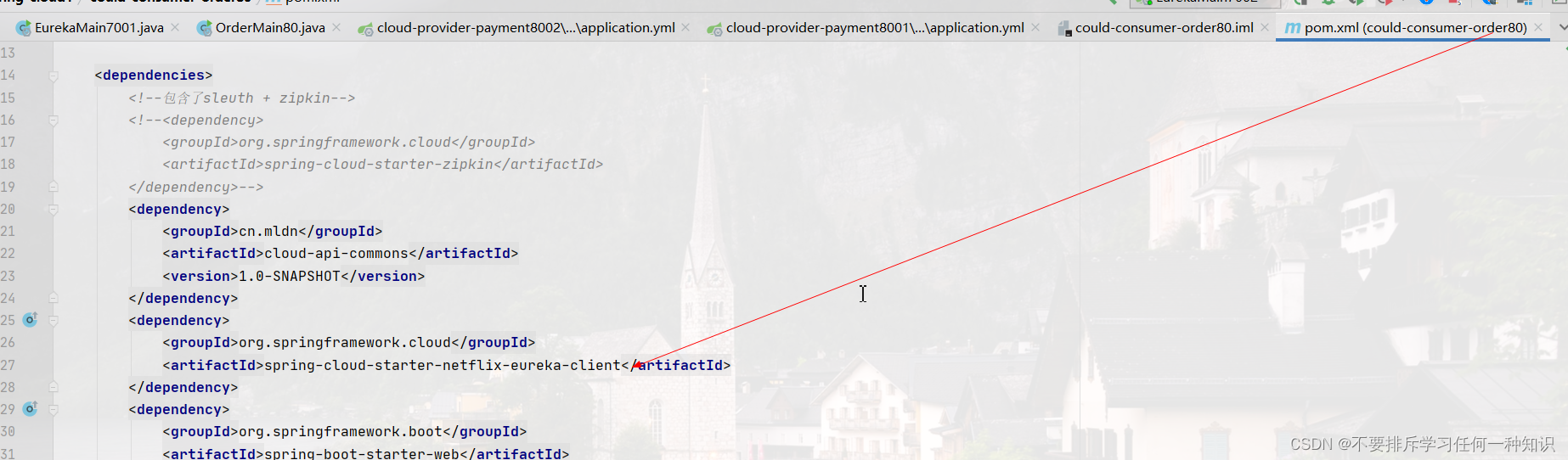Image resolution: width=1568 pixels, height=460 pixels.
Task: Click the fold end marker on line 19
Action: pos(54,187)
